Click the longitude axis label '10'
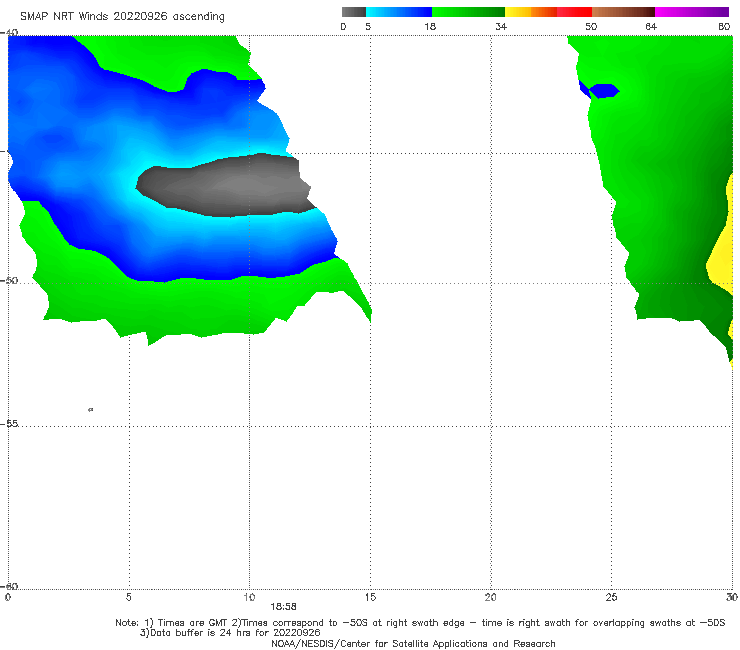 coord(249,597)
